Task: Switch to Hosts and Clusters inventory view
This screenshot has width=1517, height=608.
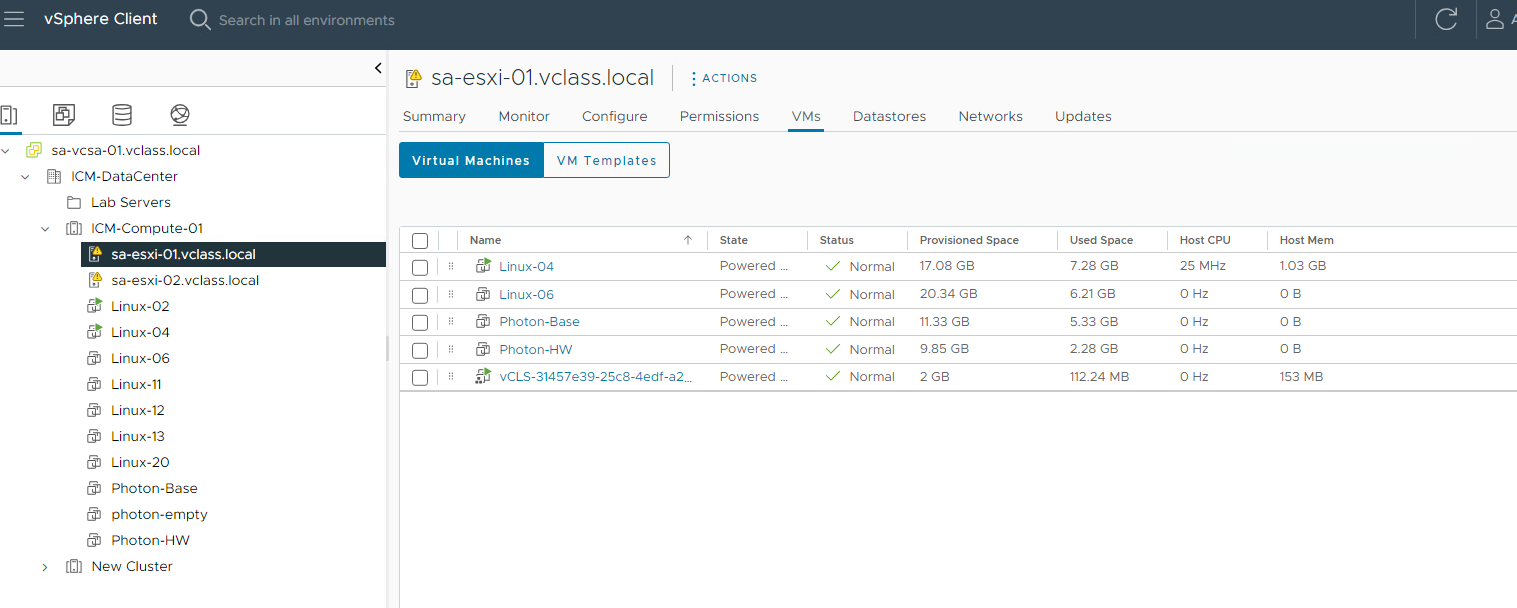Action: 8,115
